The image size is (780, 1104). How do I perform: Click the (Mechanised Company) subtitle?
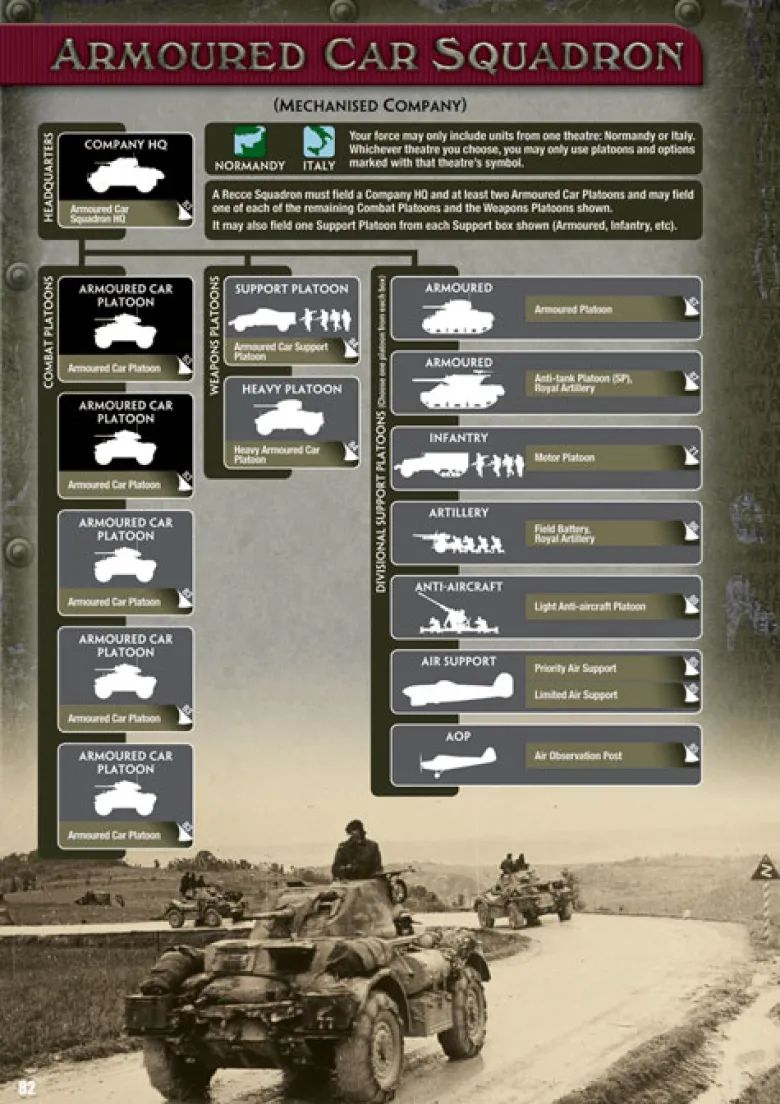370,106
